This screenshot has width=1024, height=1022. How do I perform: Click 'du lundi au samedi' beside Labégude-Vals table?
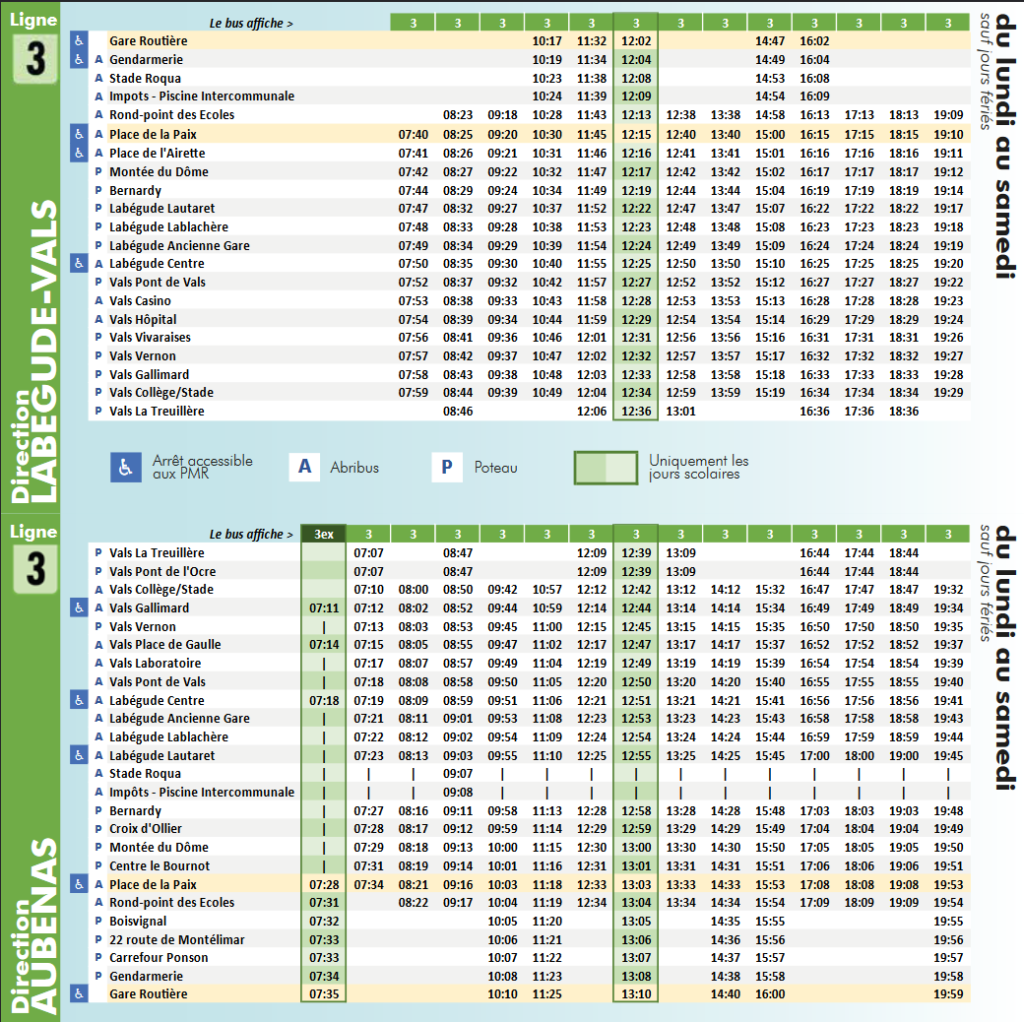[x=1006, y=148]
